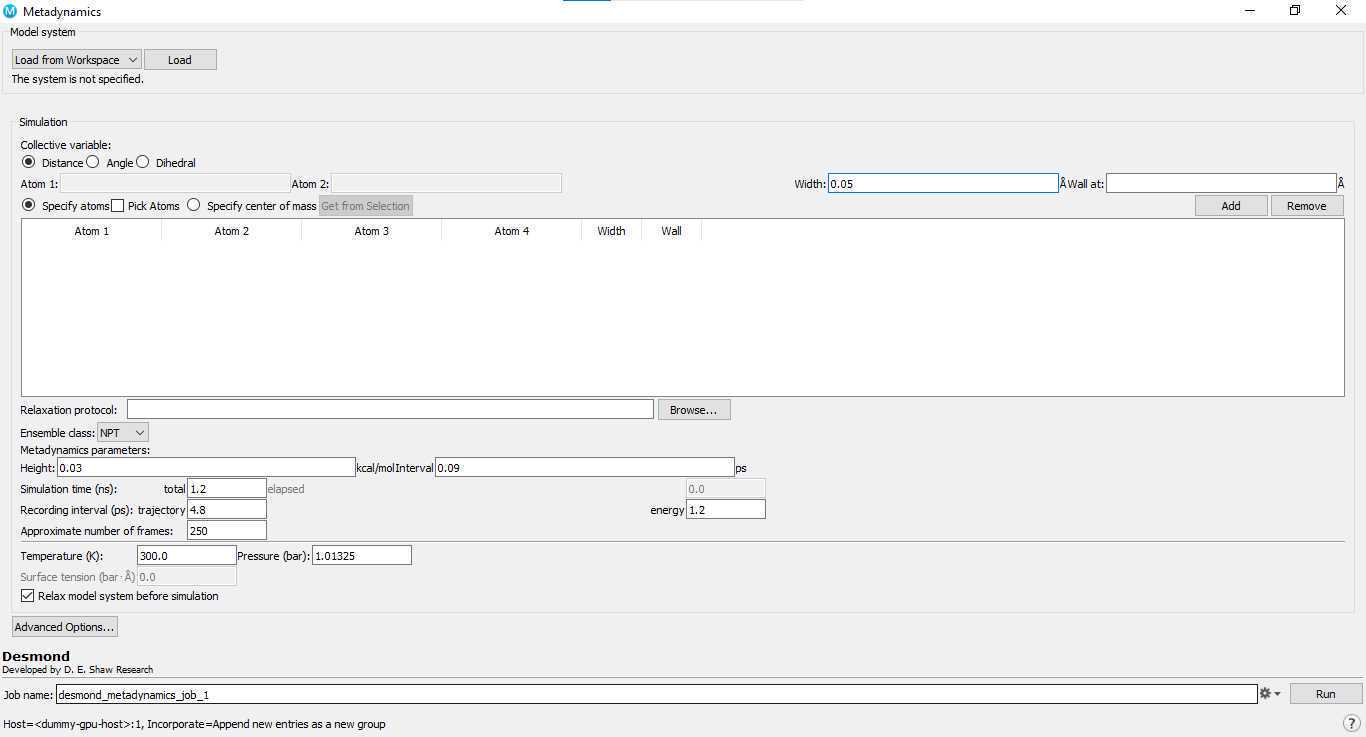Click the Surface tension field
1366x737 pixels.
(187, 577)
